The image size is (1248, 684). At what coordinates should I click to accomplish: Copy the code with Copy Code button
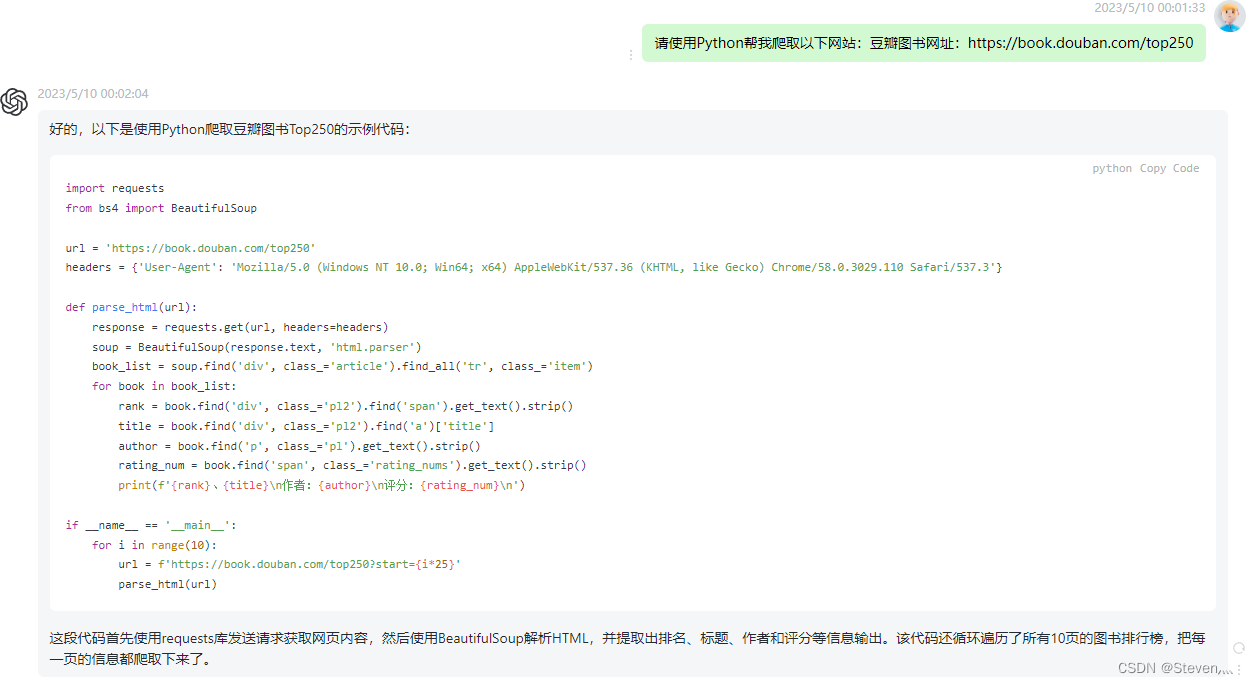pos(1169,168)
